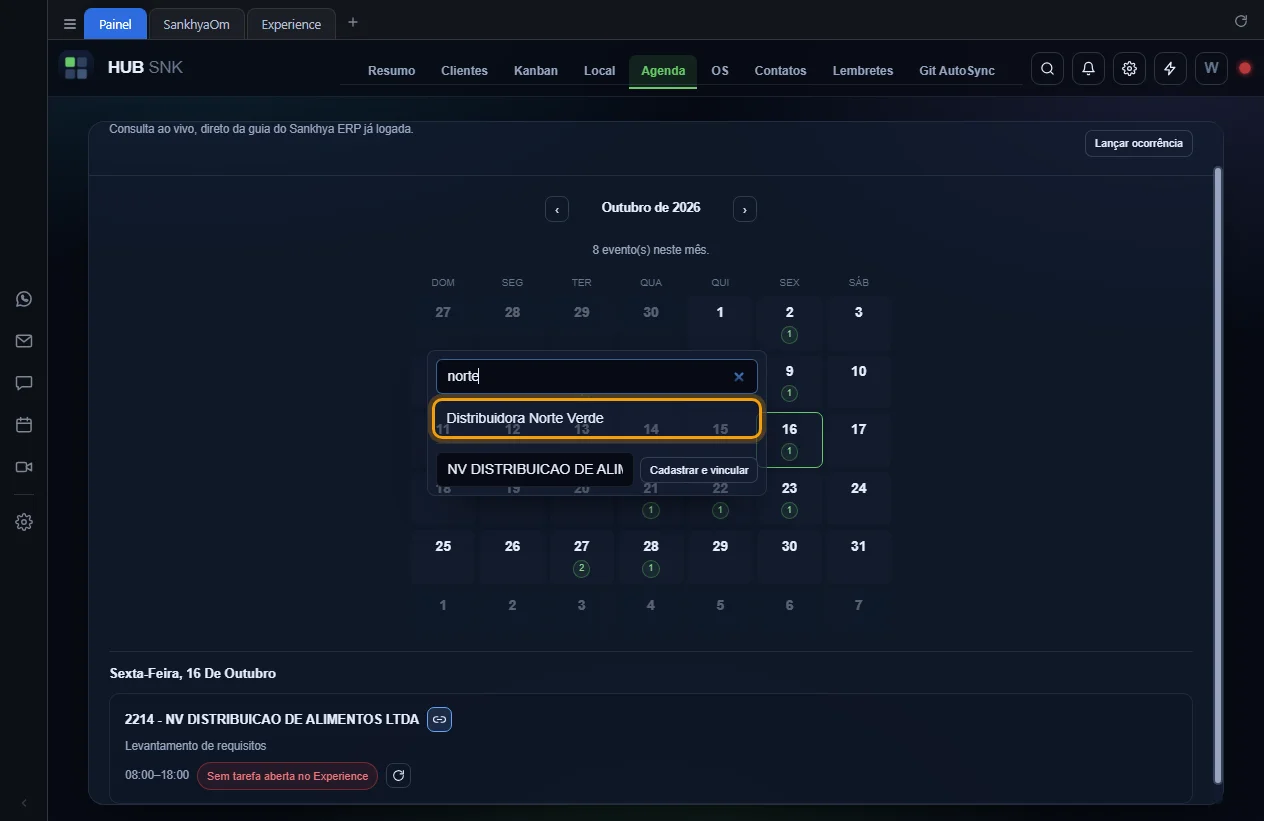Screen dimensions: 1264x821
Task: Clear the search field with X
Action: tap(739, 377)
